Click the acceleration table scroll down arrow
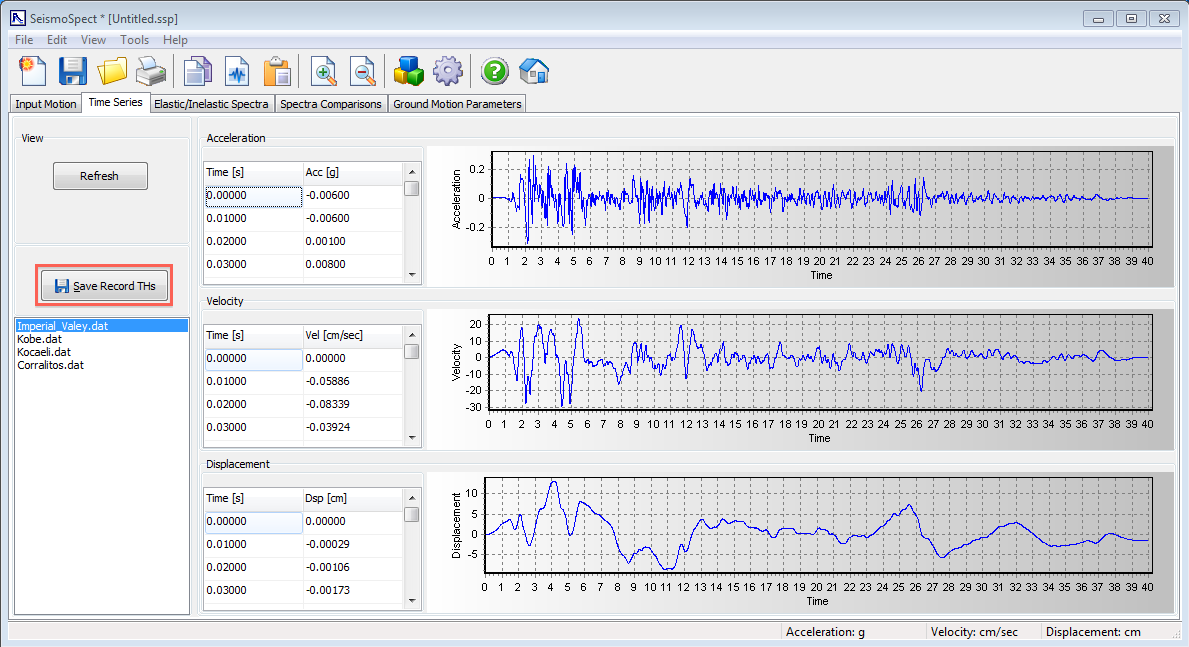The height and width of the screenshot is (647, 1189). [x=411, y=274]
